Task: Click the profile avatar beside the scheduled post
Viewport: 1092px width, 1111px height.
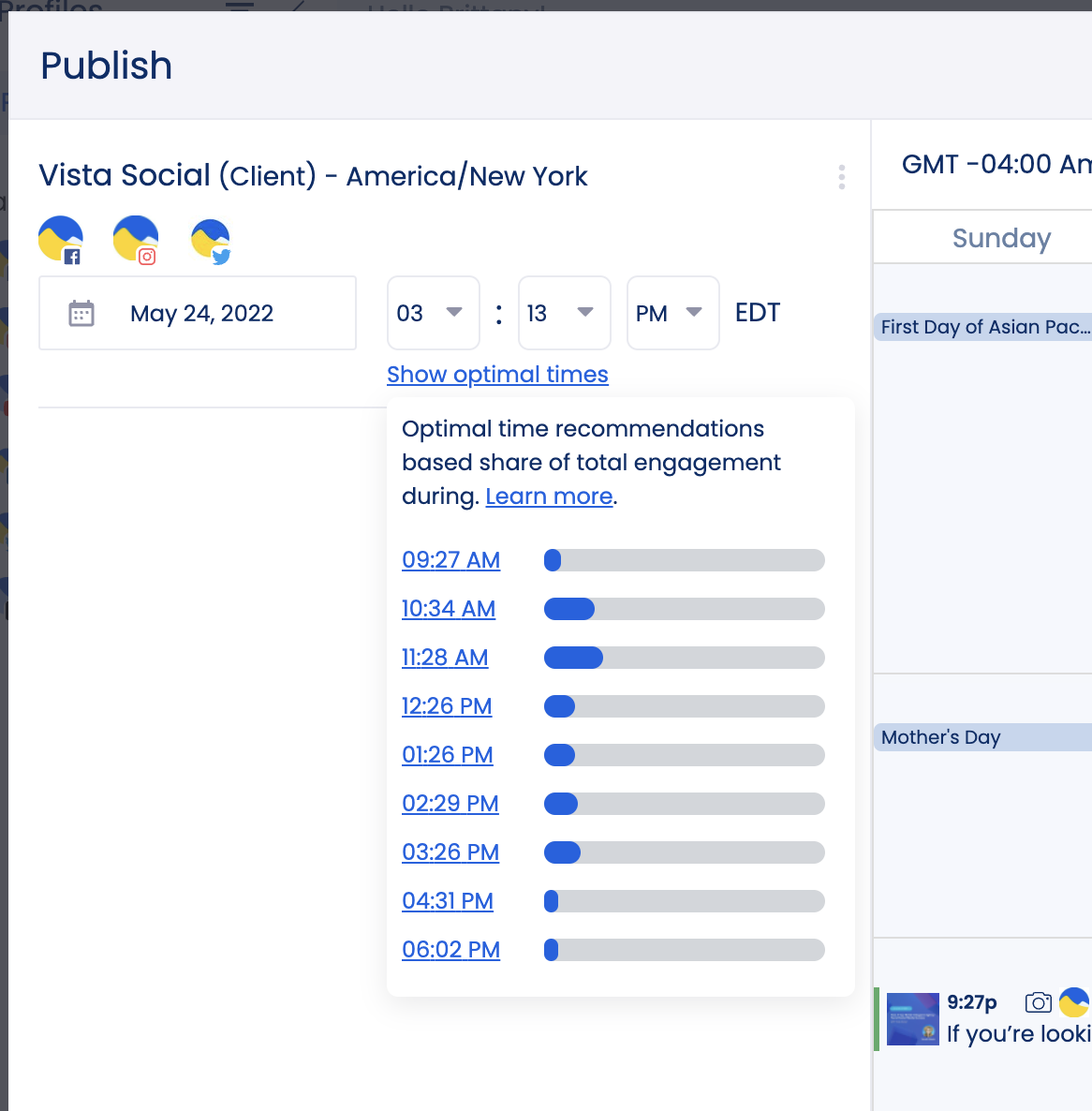Action: coord(1073,1002)
